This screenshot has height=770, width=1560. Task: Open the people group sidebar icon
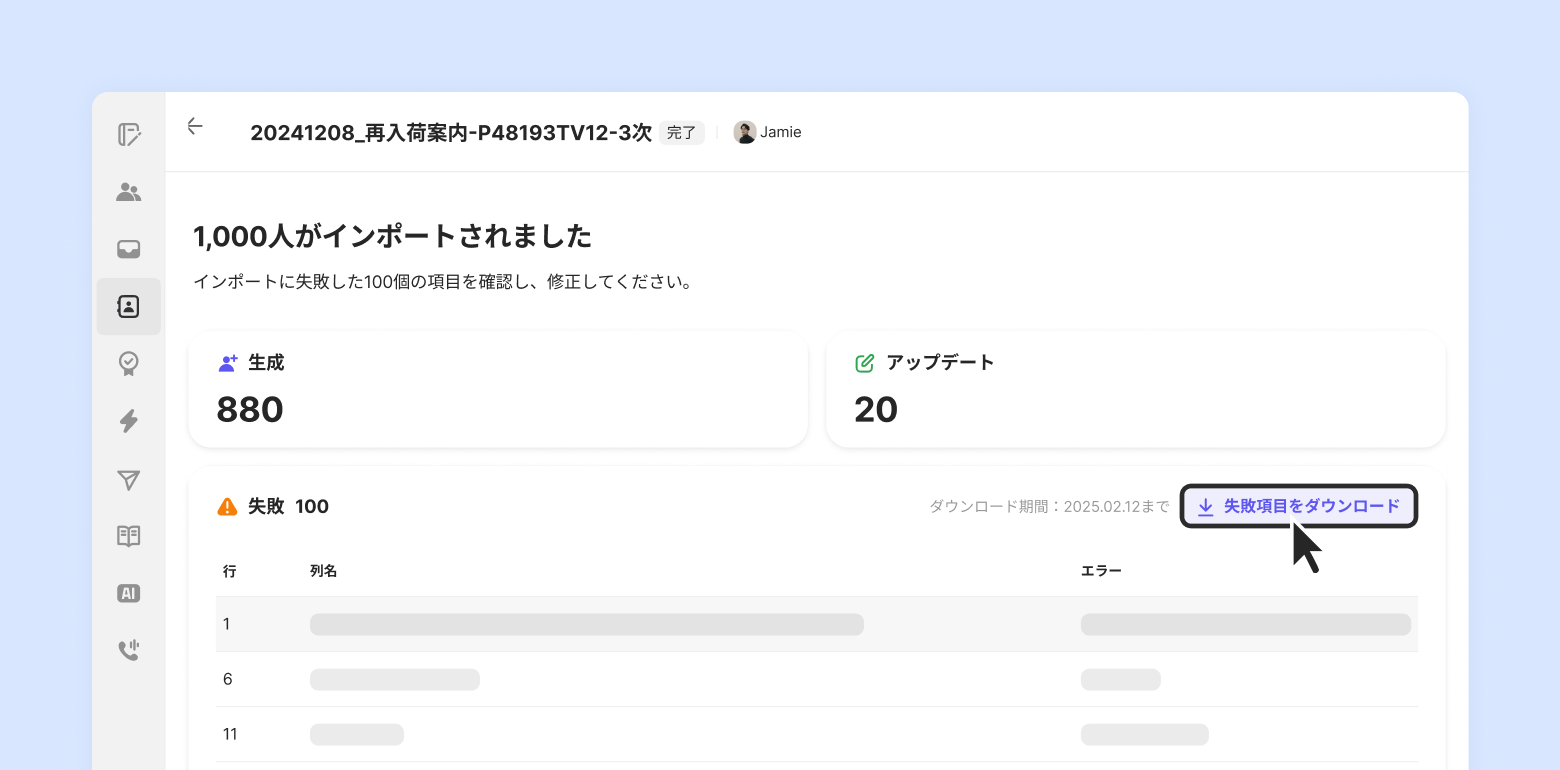point(129,192)
